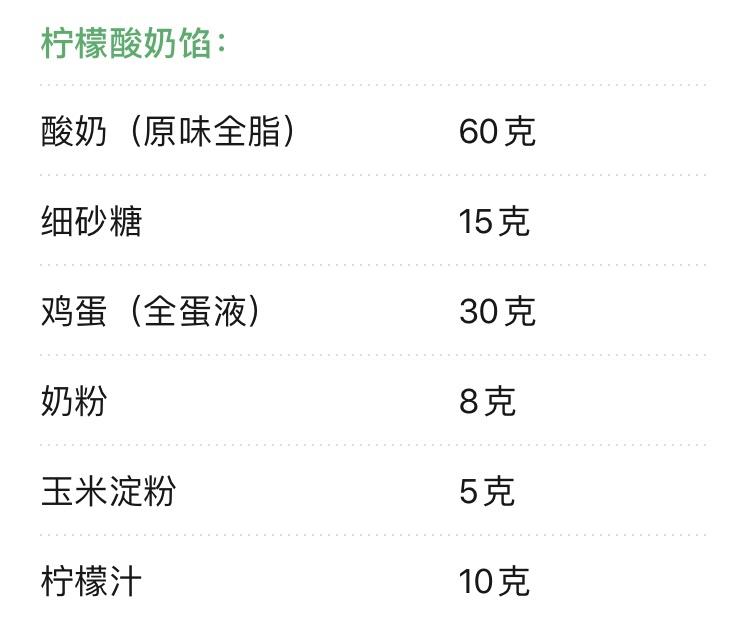The image size is (738, 623).
Task: Tap the 30克 egg quantity
Action: 497,311
